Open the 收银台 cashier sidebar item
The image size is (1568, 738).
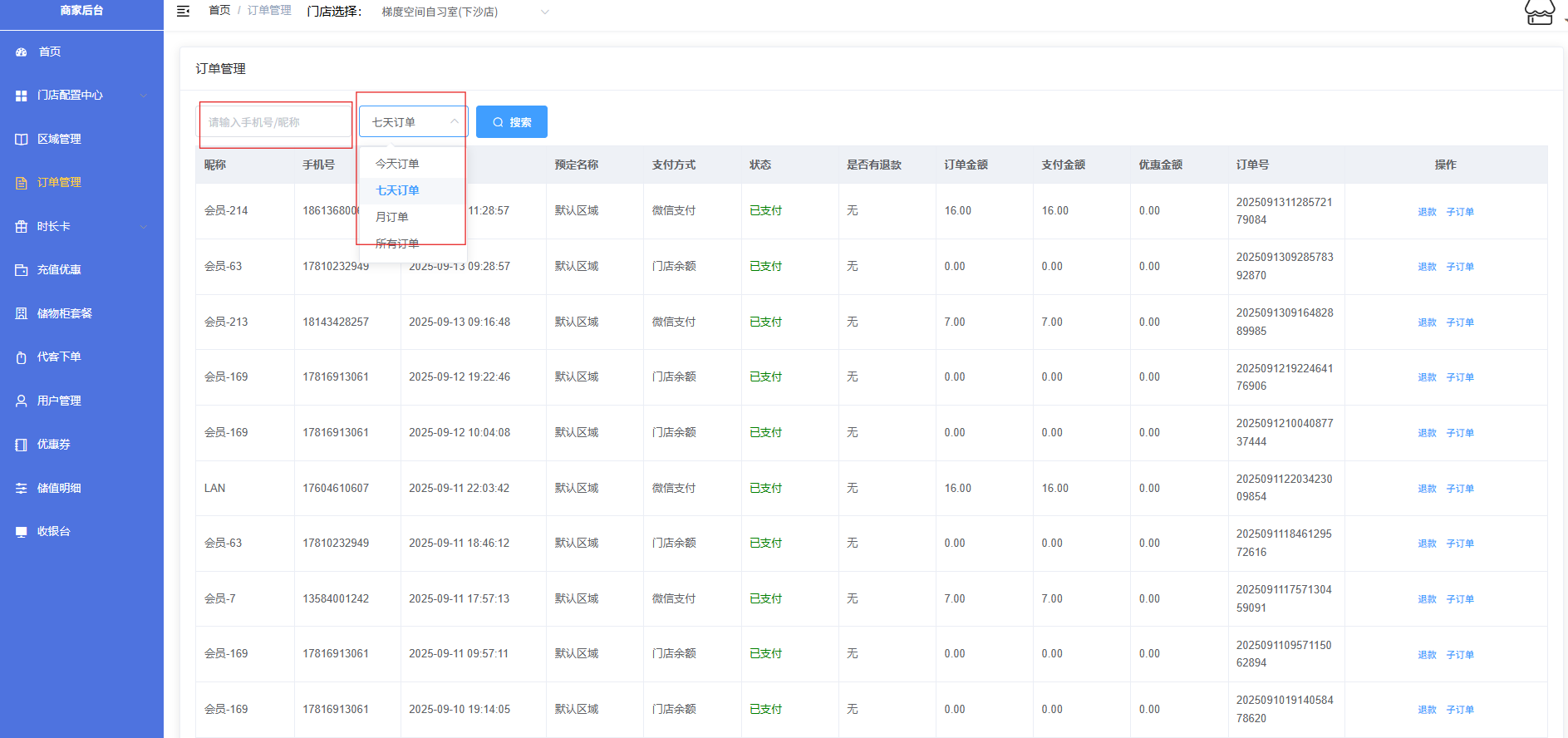pyautogui.click(x=53, y=531)
